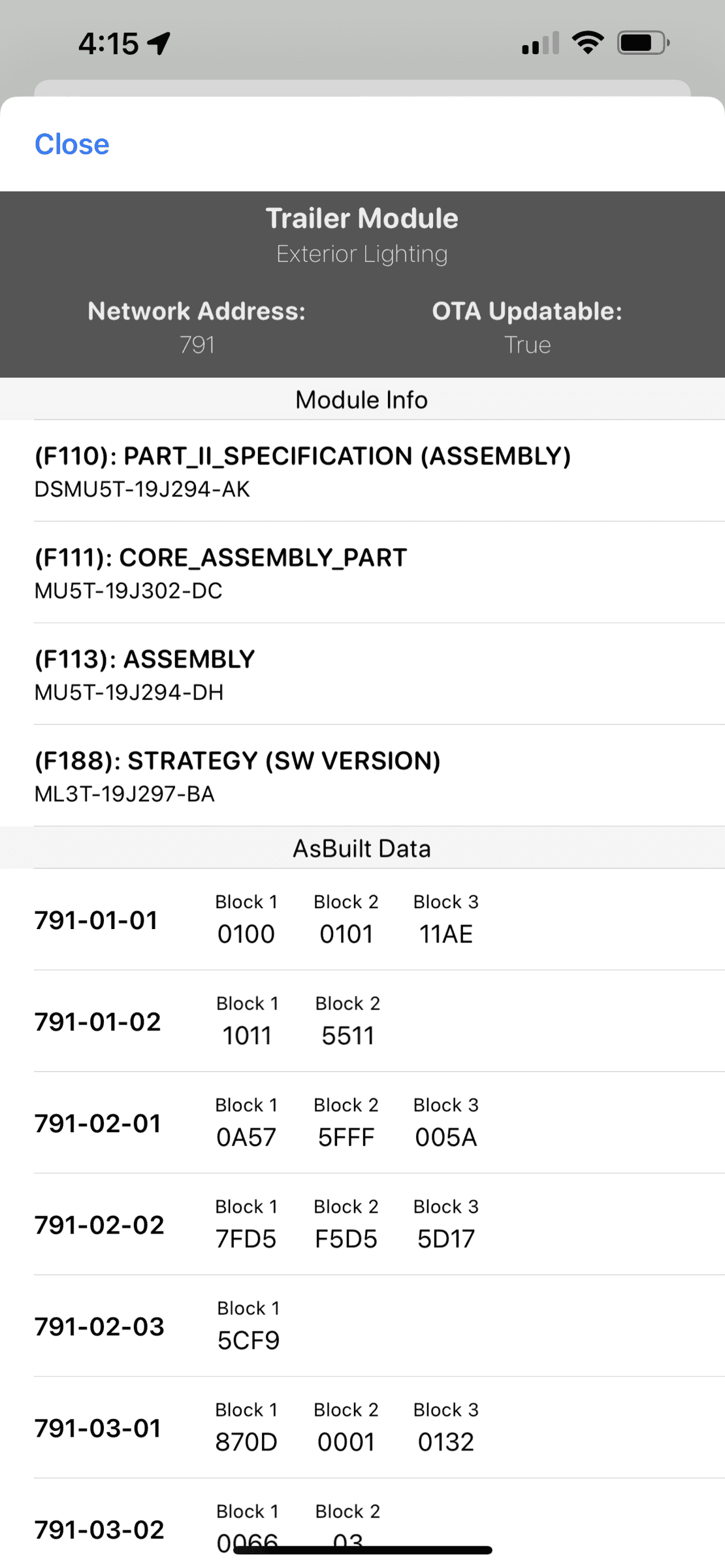Tap the Network Address 791 value
This screenshot has height=1568, width=725.
pos(197,344)
